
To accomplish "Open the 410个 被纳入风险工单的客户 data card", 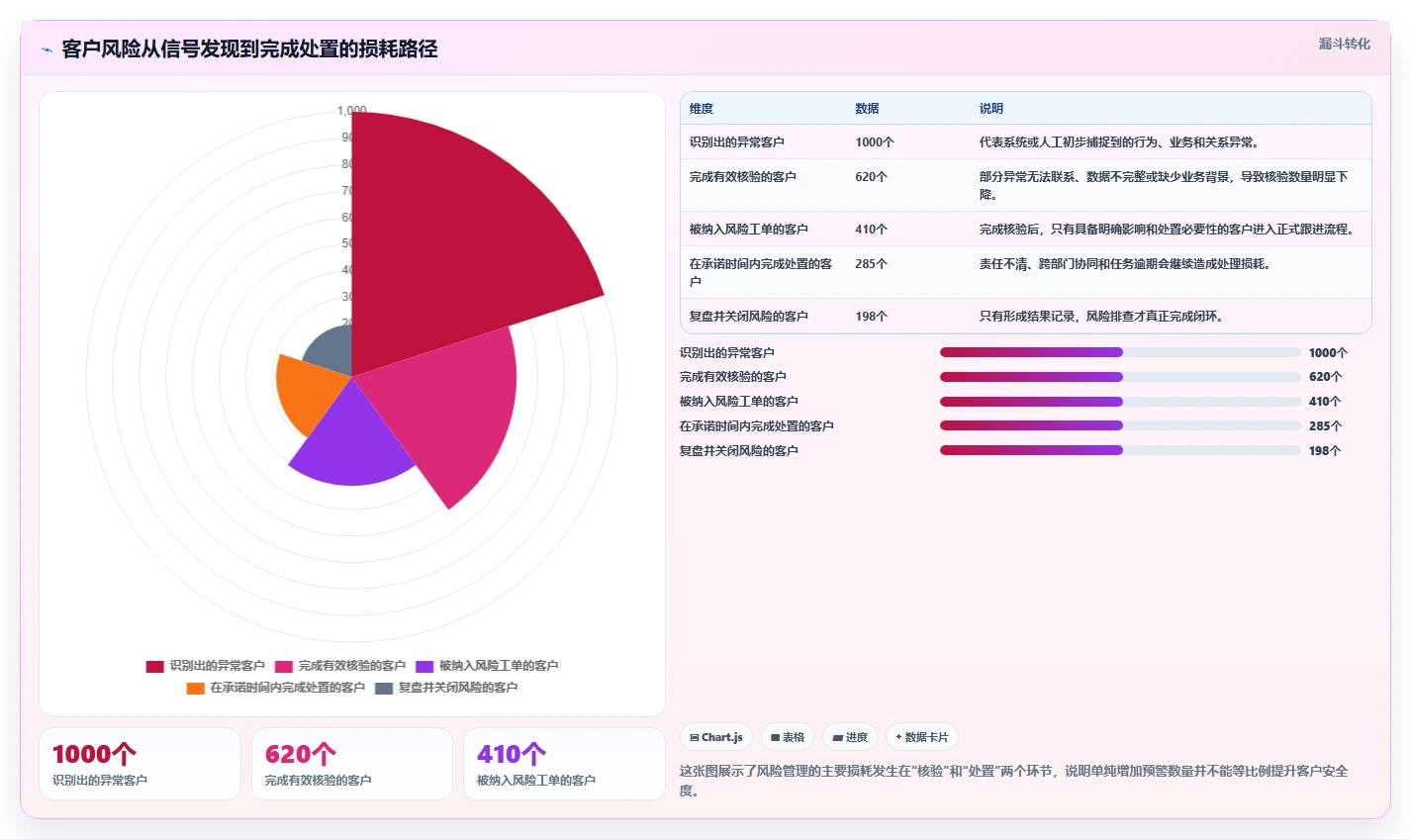I will tap(564, 764).
